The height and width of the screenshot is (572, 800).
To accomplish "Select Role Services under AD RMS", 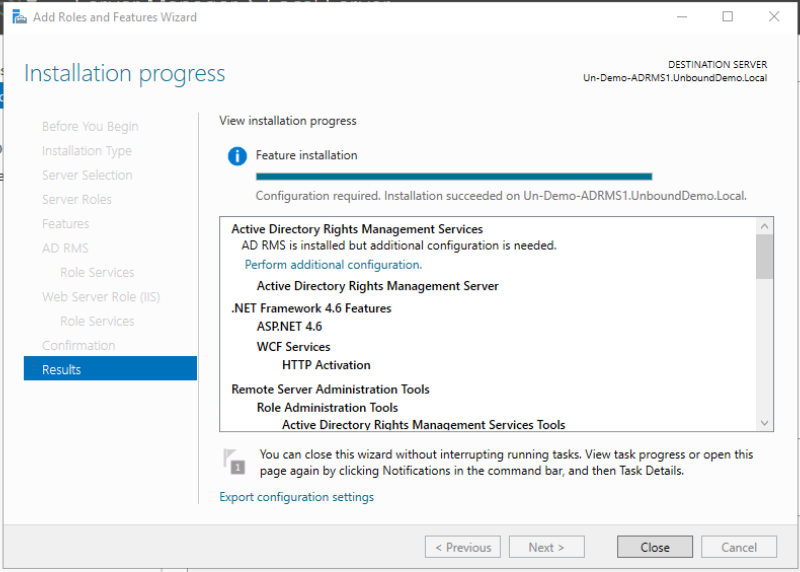I will [97, 272].
